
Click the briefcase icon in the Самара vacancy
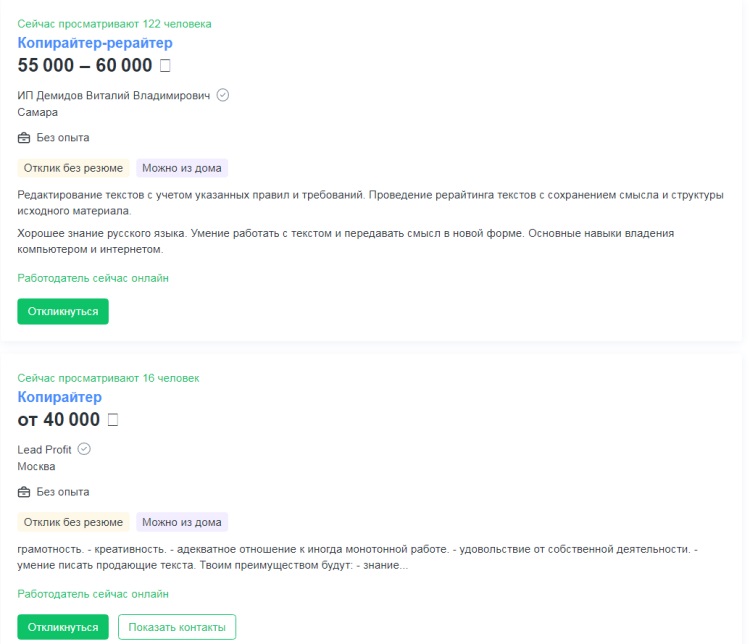[x=24, y=138]
